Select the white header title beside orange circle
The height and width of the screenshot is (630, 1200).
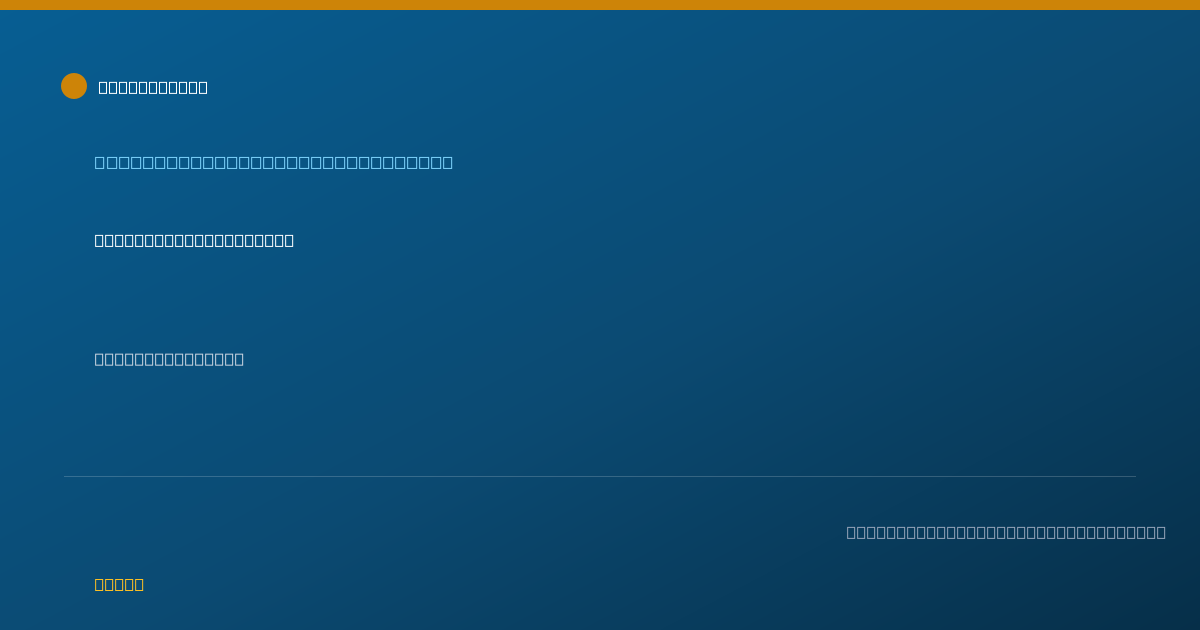coord(153,87)
